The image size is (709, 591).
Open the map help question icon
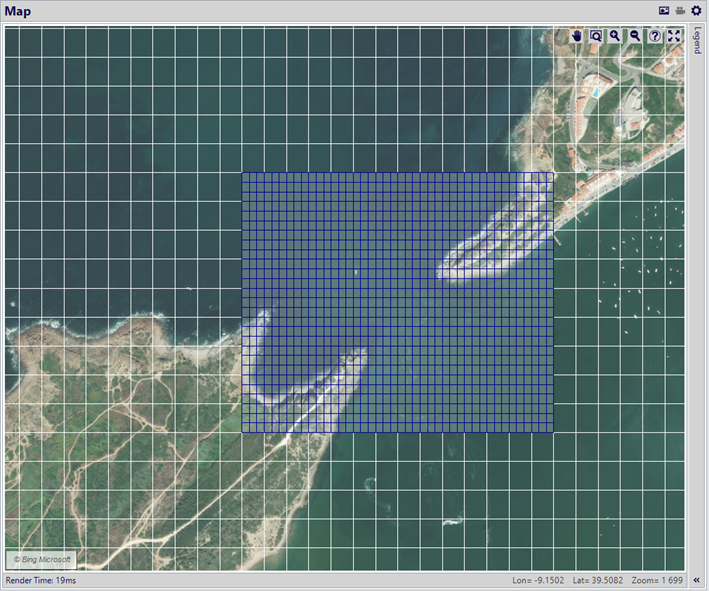click(655, 36)
